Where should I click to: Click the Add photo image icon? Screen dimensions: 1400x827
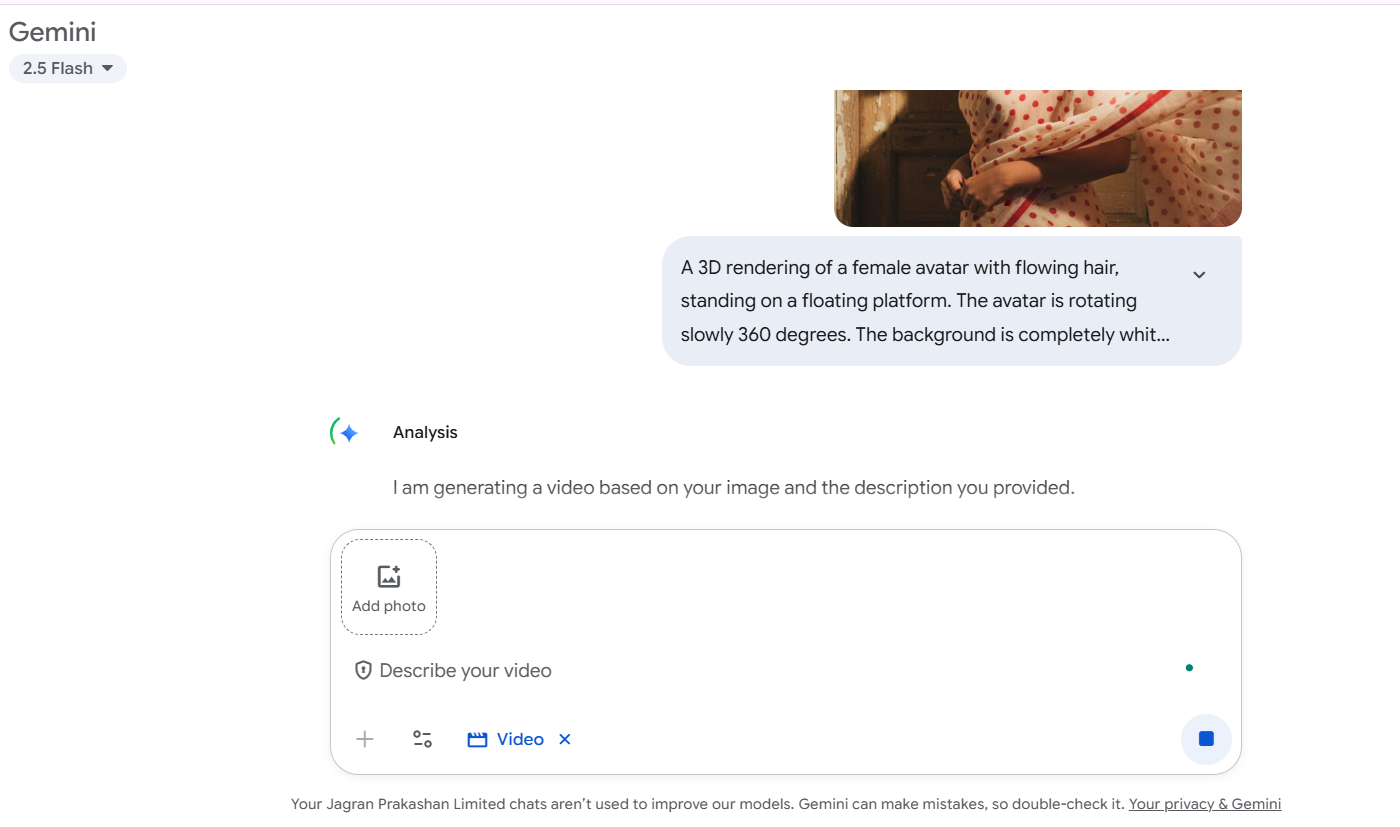(x=389, y=576)
